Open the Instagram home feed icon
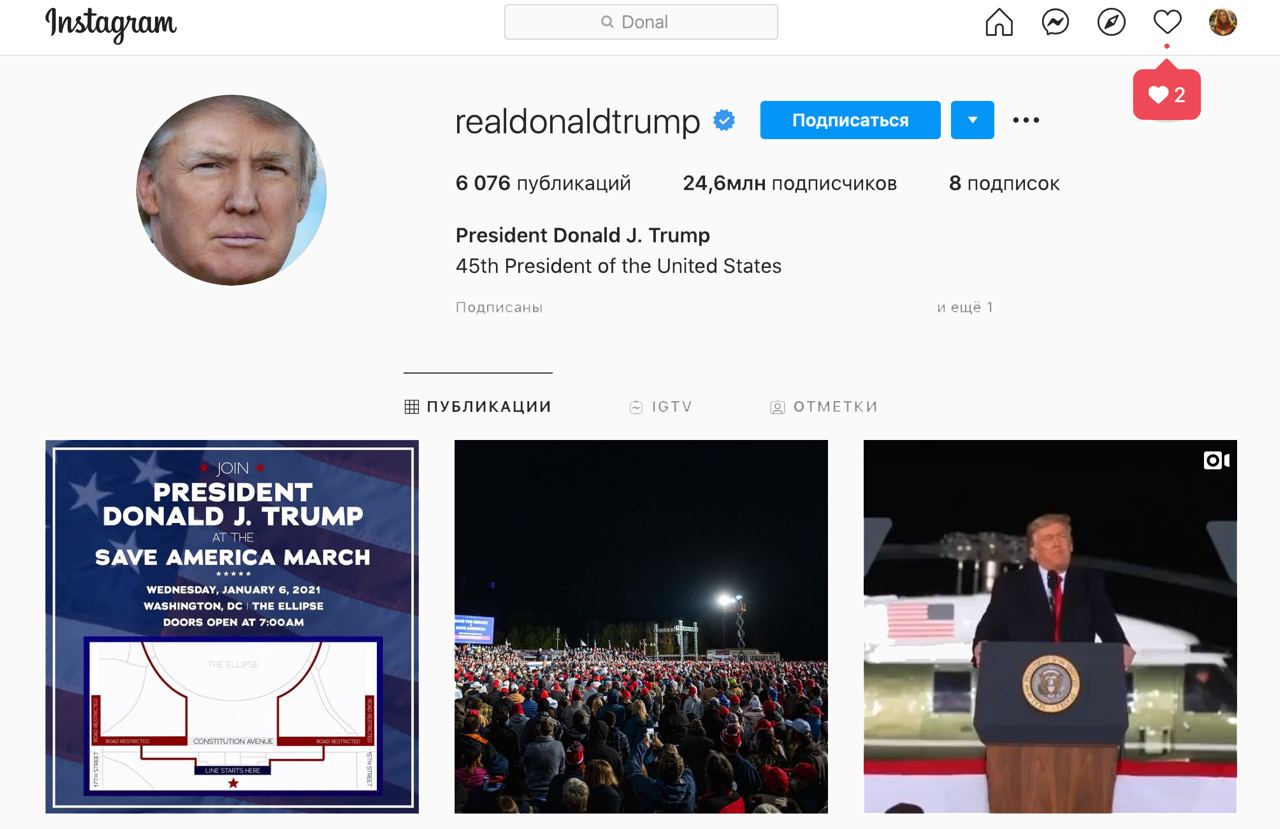Image resolution: width=1280 pixels, height=829 pixels. click(999, 22)
